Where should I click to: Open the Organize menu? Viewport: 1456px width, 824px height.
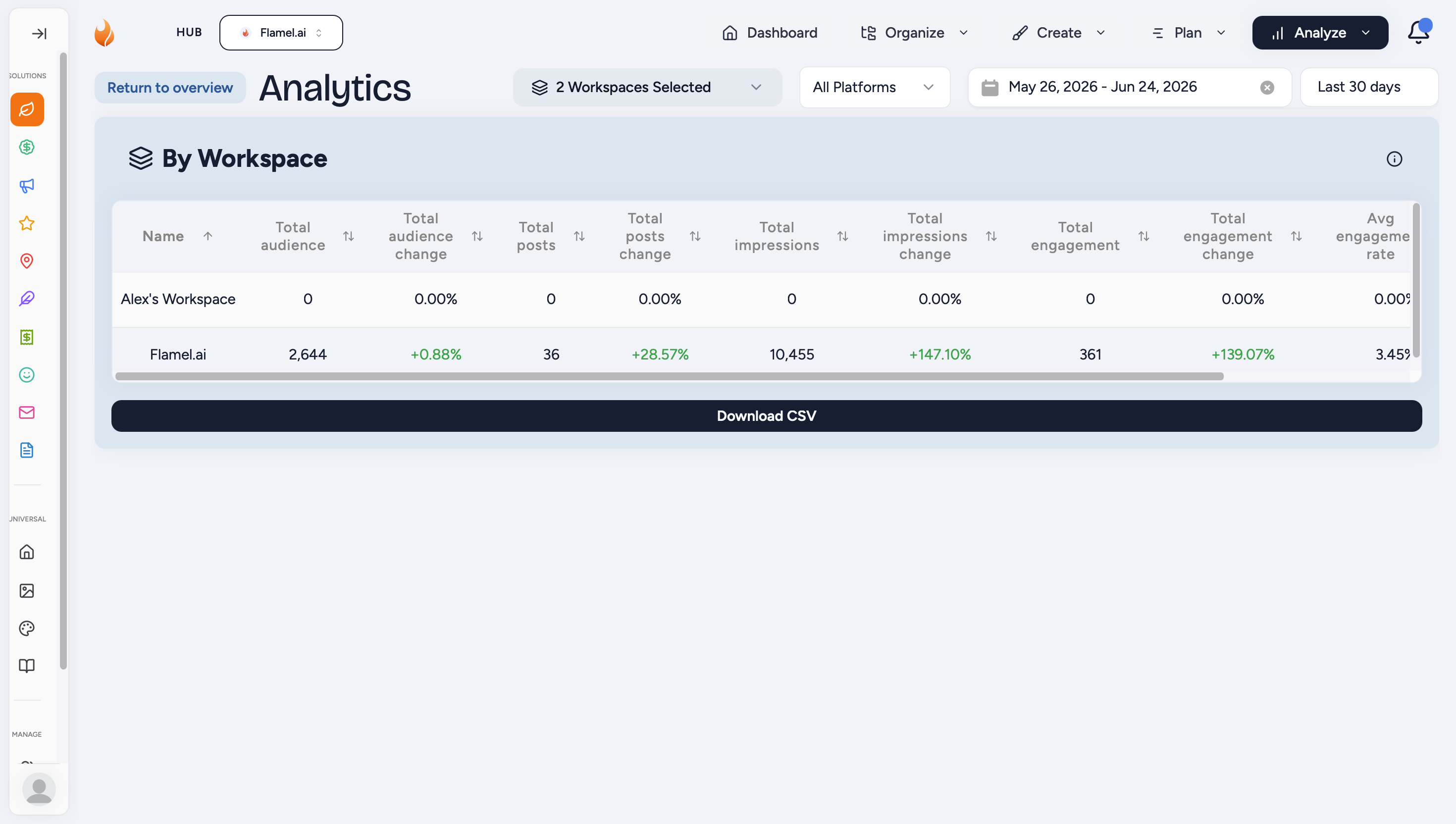tap(914, 33)
